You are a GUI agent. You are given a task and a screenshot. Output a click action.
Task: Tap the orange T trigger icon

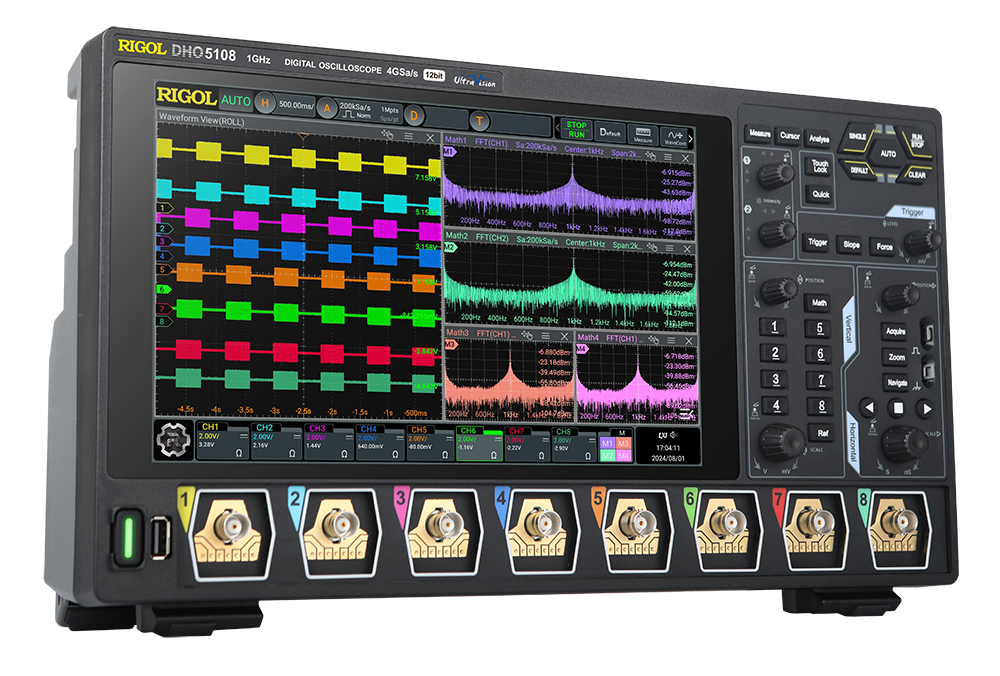480,121
